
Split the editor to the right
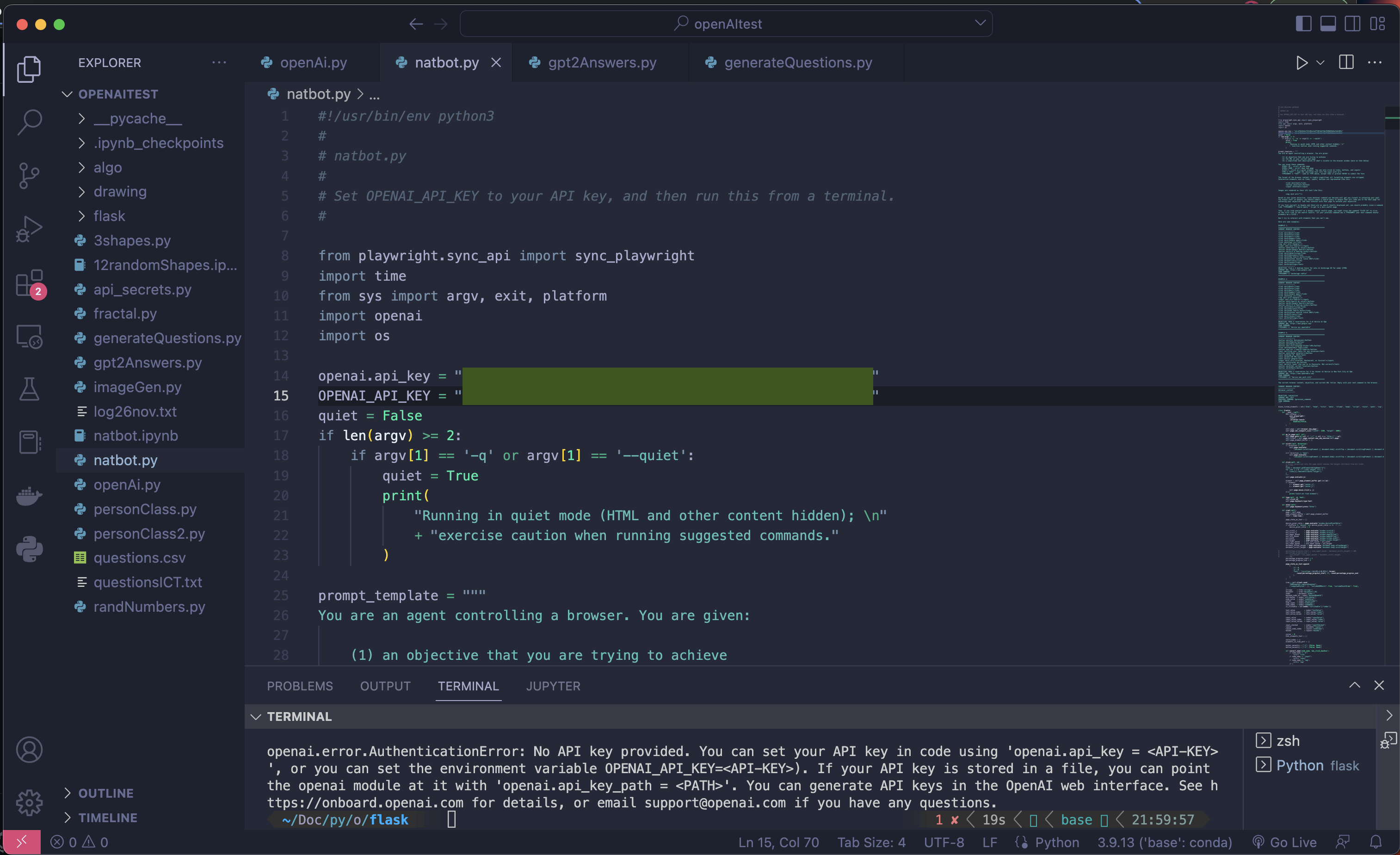1346,62
